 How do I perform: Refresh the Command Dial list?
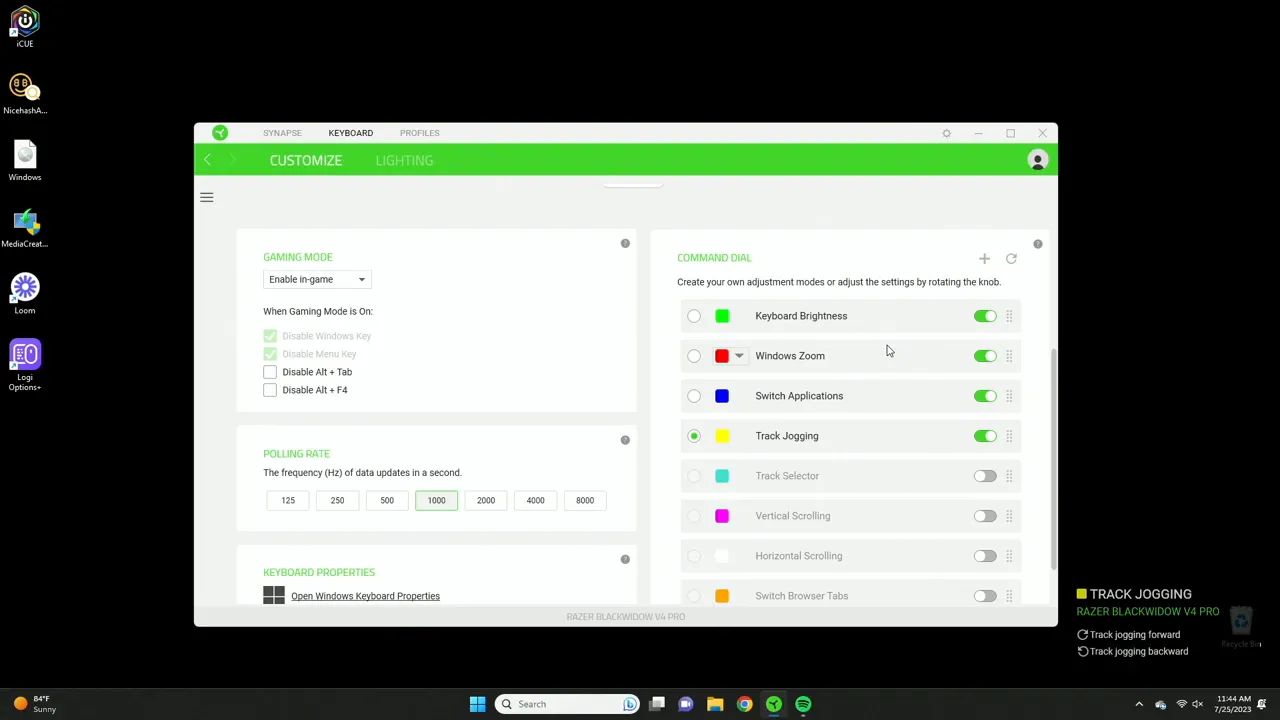pos(1011,258)
